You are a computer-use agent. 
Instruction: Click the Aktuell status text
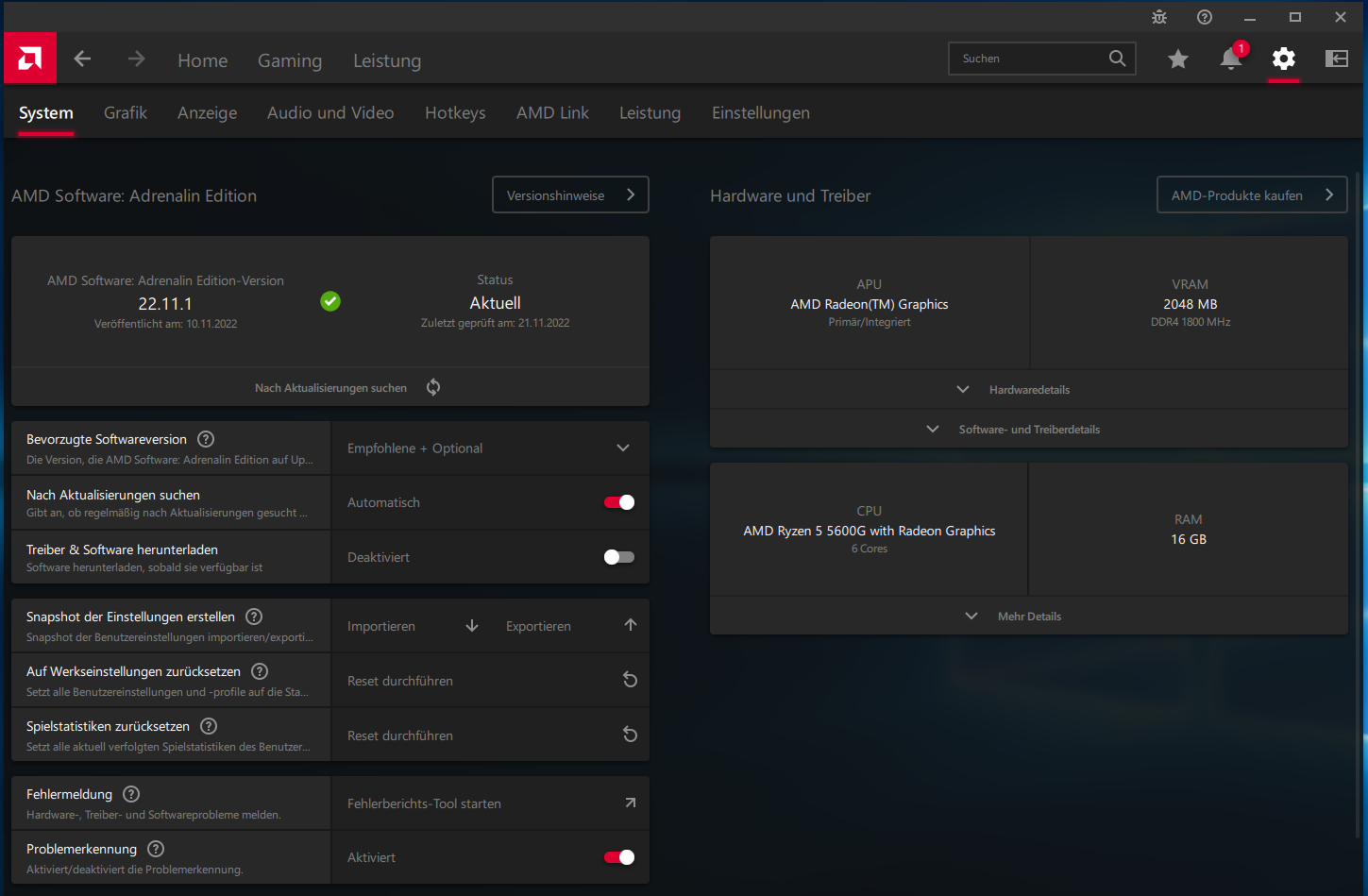496,302
